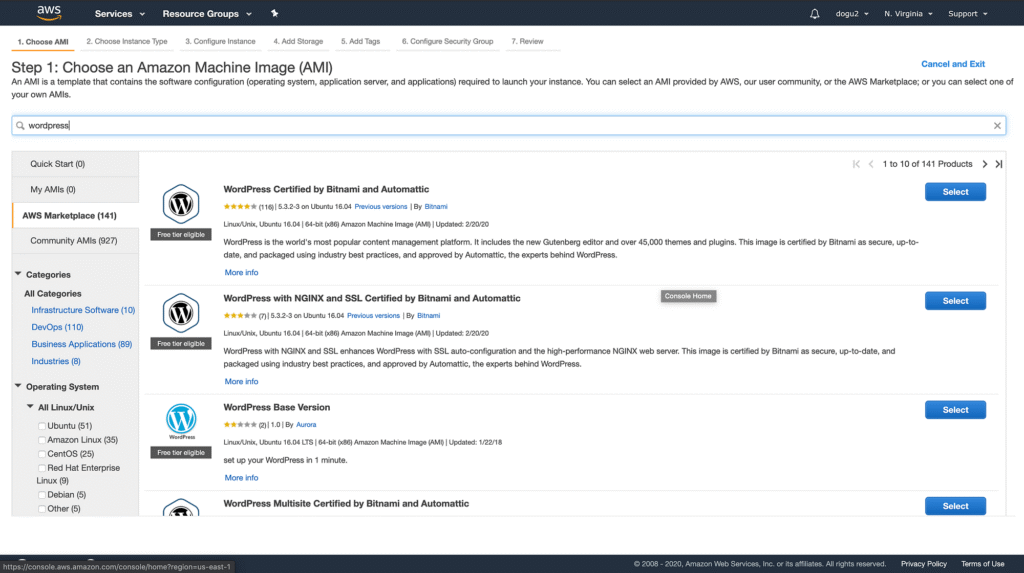Open the pin shortcuts star icon
This screenshot has width=1024, height=573.
click(274, 13)
